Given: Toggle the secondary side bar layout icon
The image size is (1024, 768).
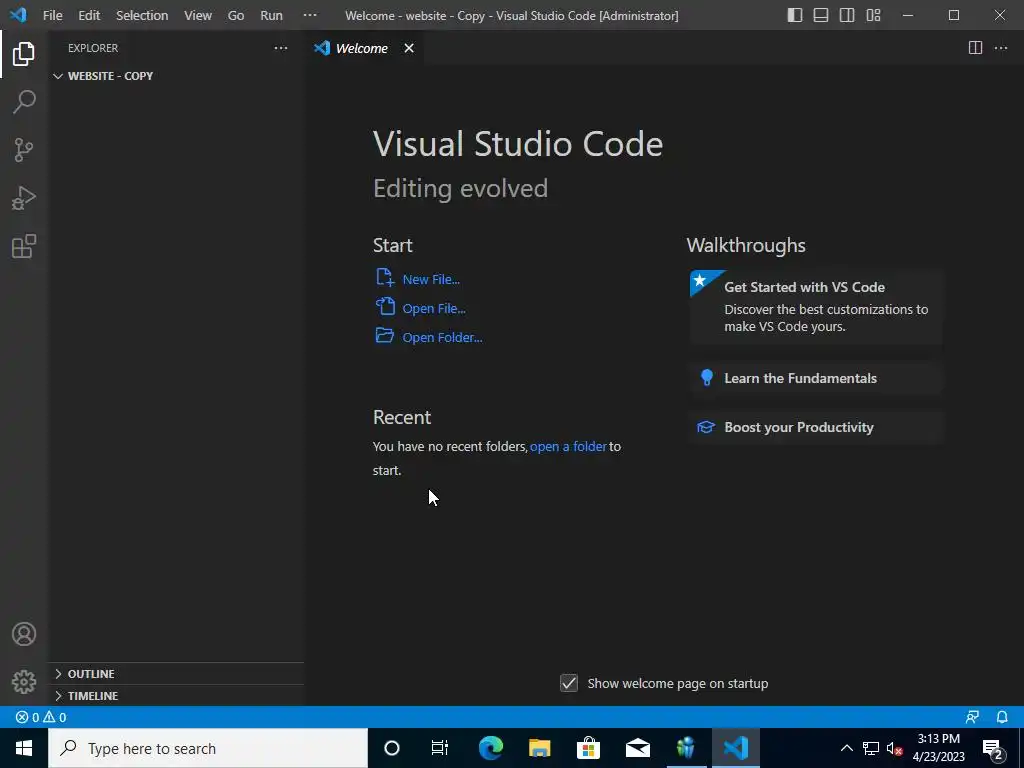Looking at the screenshot, I should (x=847, y=15).
